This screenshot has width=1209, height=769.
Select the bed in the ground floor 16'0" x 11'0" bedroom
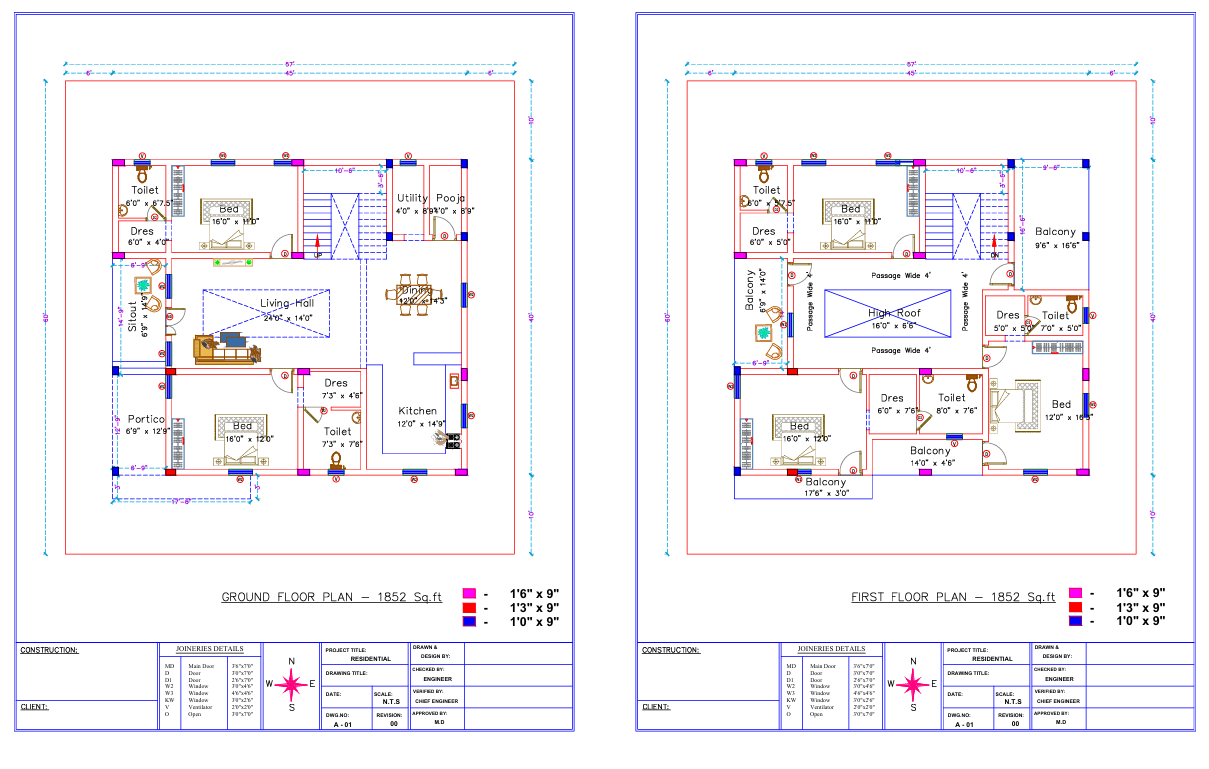click(x=229, y=222)
